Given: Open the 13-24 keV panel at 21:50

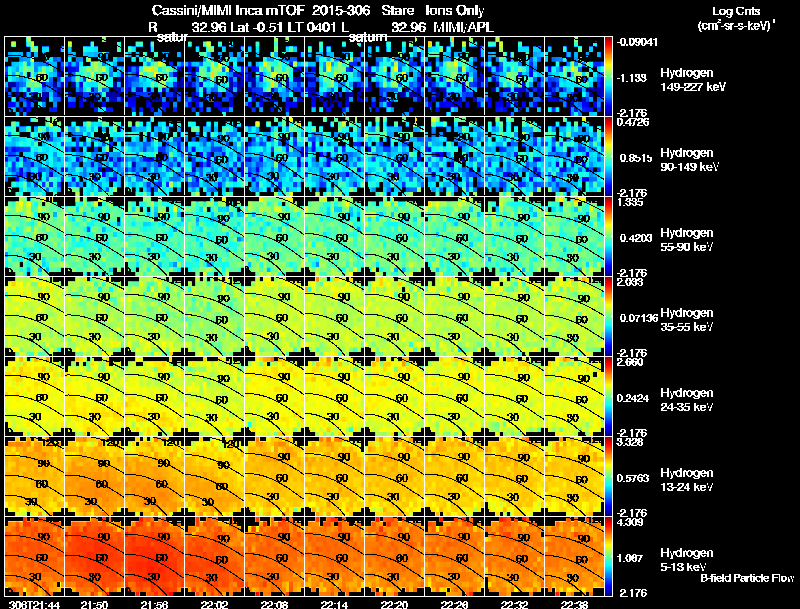Looking at the screenshot, I should [94, 476].
